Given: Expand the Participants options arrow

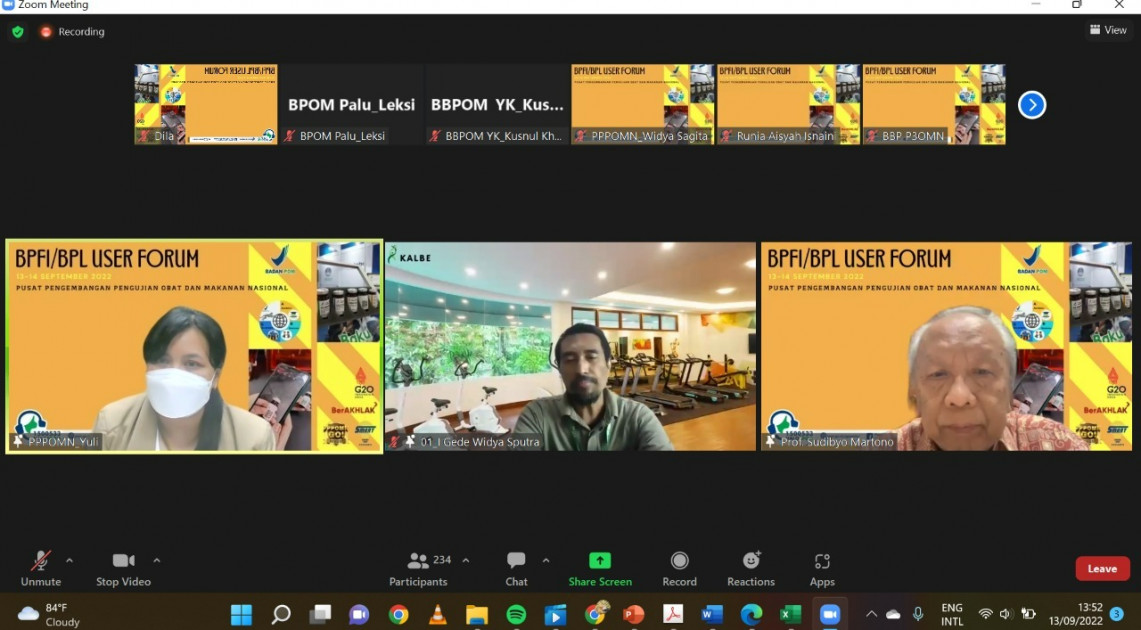Looking at the screenshot, I should [466, 560].
